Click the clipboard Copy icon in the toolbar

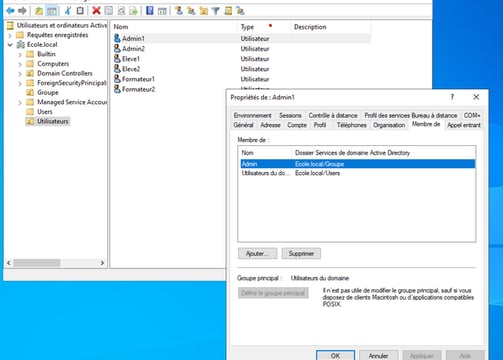(80, 11)
